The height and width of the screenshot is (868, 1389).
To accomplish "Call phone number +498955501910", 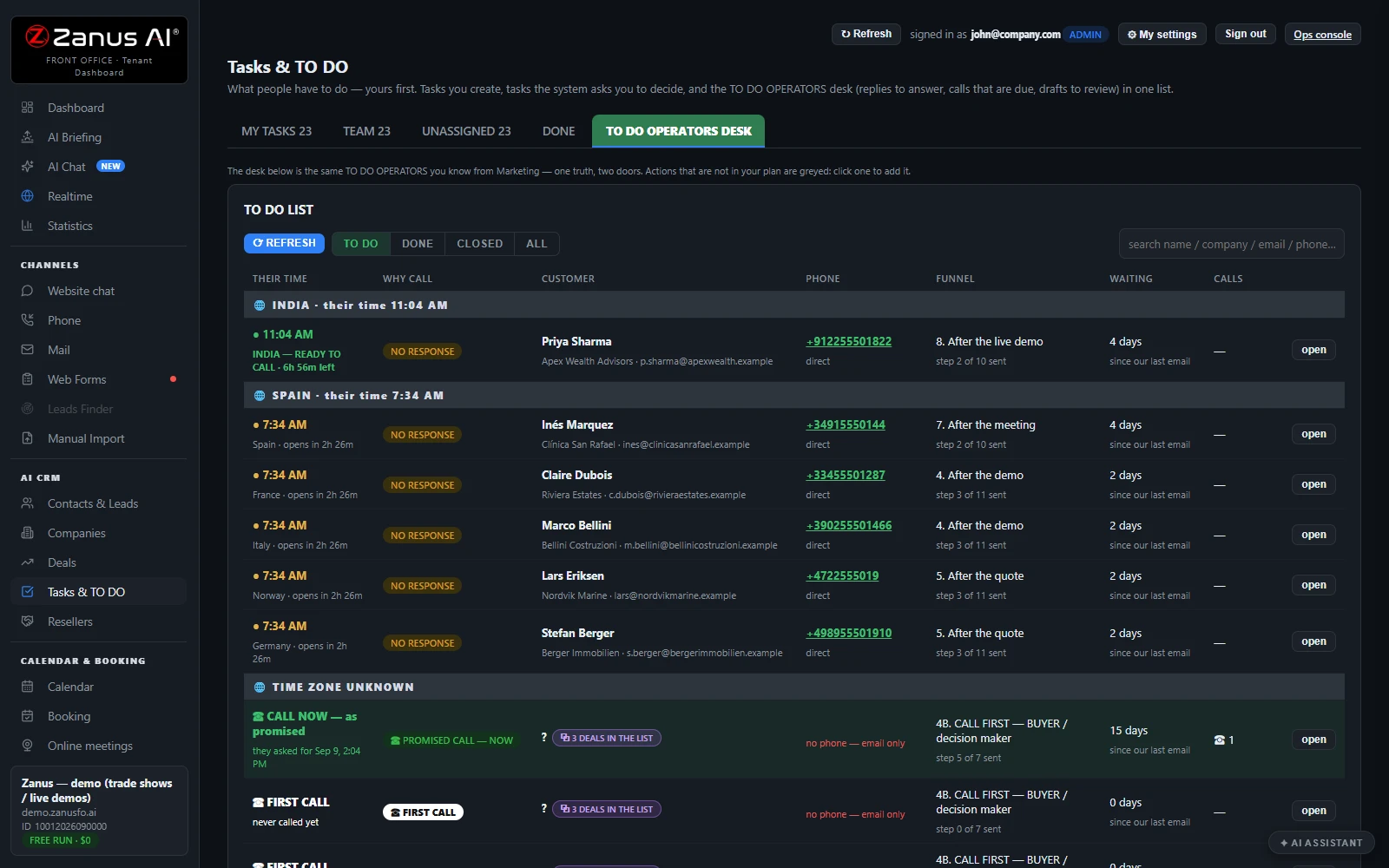I will click(848, 634).
